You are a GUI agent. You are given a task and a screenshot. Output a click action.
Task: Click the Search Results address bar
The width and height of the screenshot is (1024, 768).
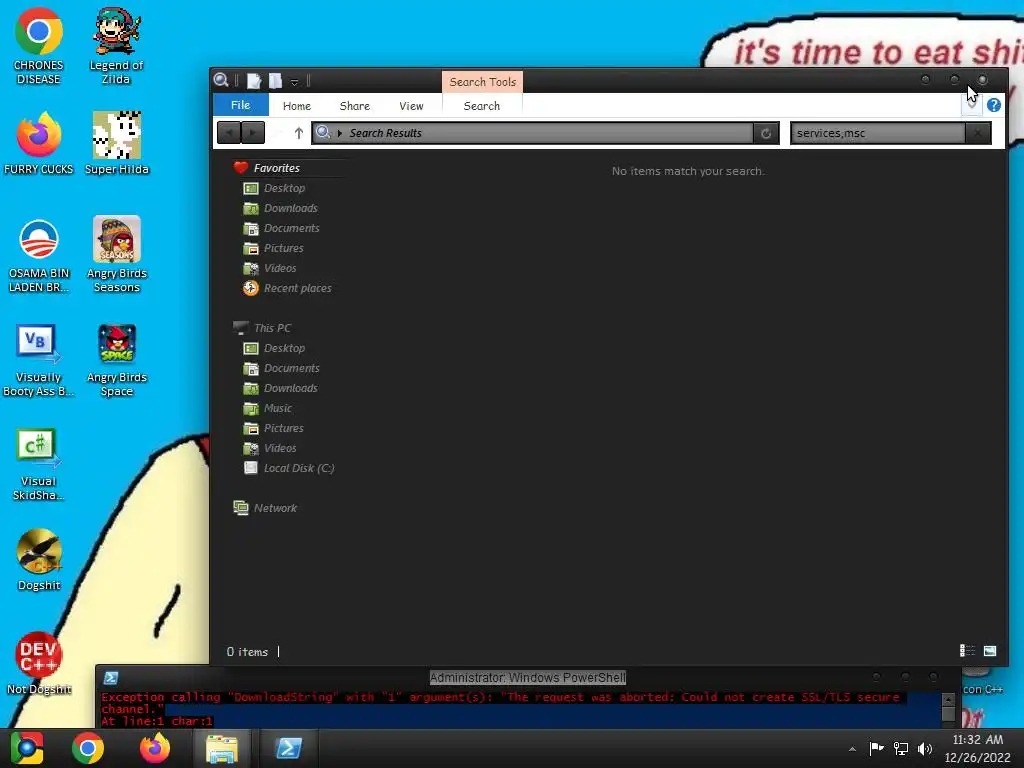click(532, 133)
